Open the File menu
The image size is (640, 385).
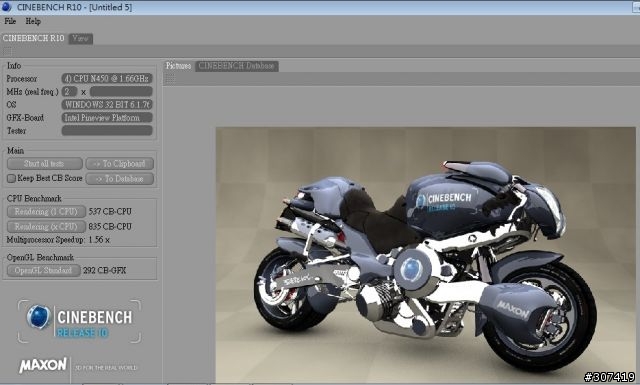[x=10, y=21]
